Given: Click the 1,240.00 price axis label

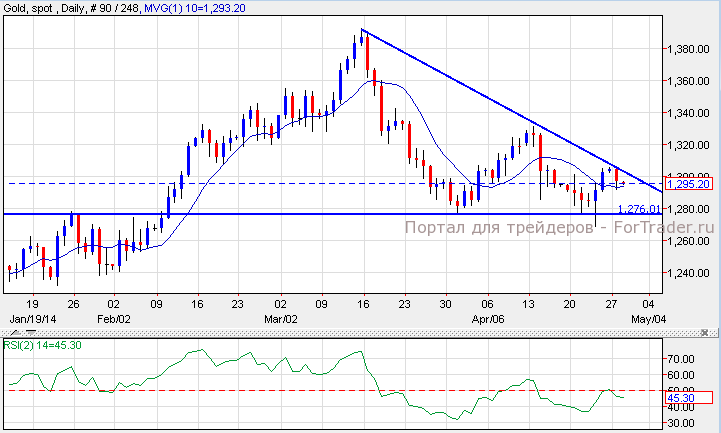Looking at the screenshot, I should click(x=688, y=273).
